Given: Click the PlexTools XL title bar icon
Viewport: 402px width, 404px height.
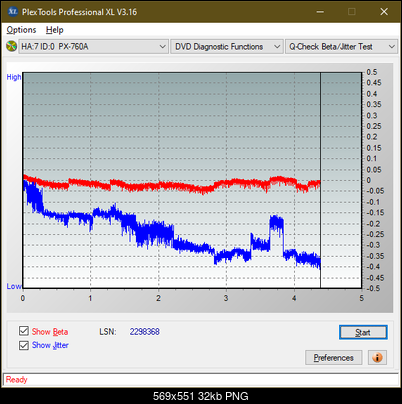Looking at the screenshot, I should tap(13, 12).
